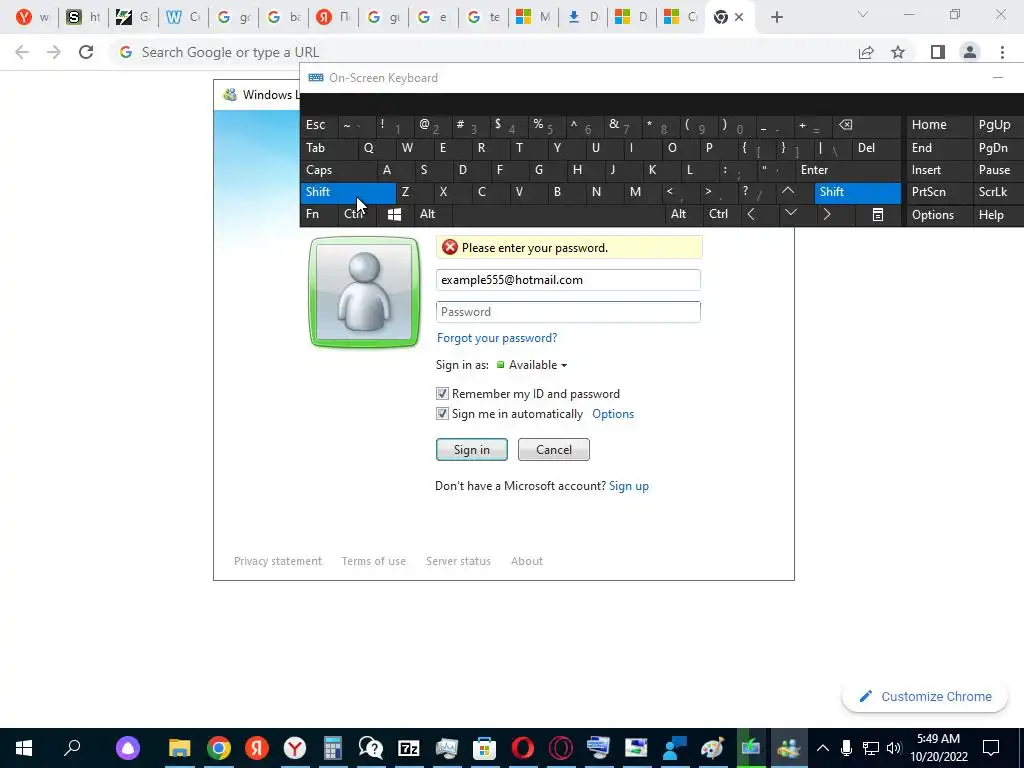The width and height of the screenshot is (1024, 768).
Task: Share this page via the share icon
Action: [x=866, y=52]
